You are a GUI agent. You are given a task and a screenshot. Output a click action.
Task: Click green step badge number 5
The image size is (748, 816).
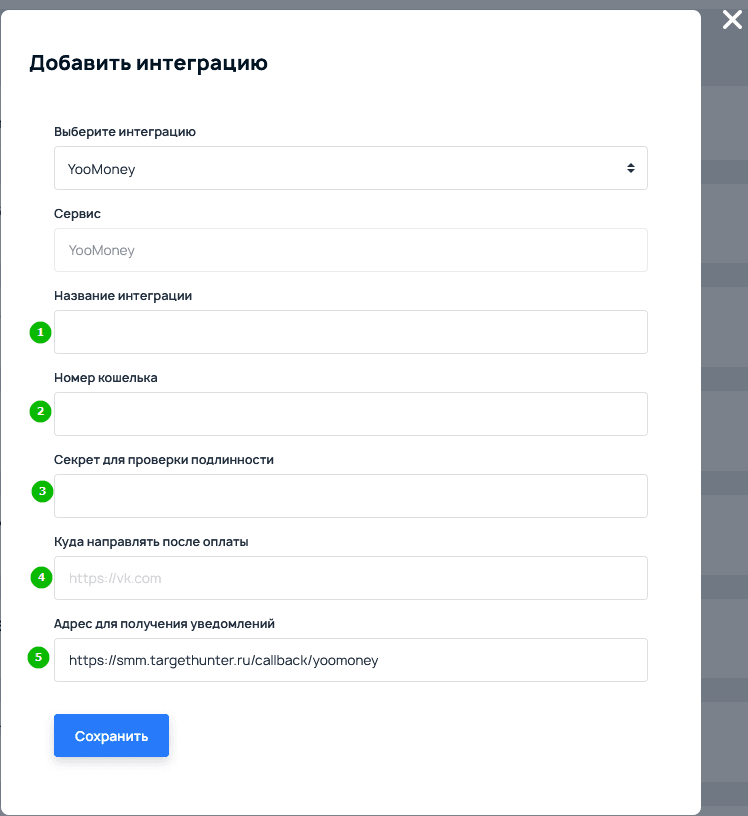point(38,658)
